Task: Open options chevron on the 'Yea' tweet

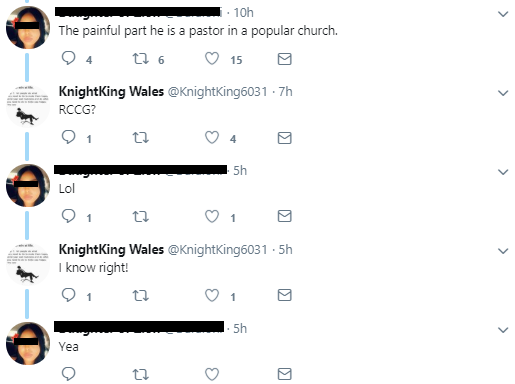Action: [503, 330]
